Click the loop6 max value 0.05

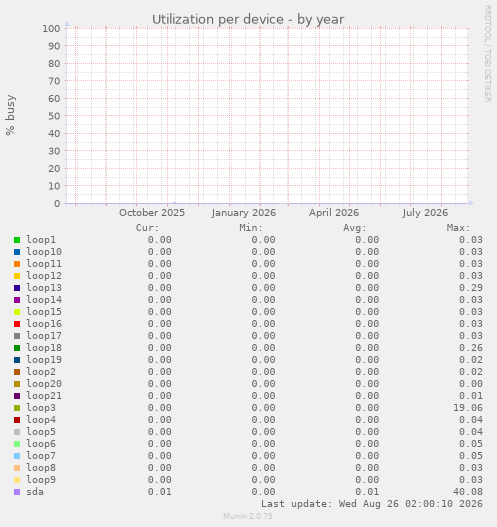471,444
